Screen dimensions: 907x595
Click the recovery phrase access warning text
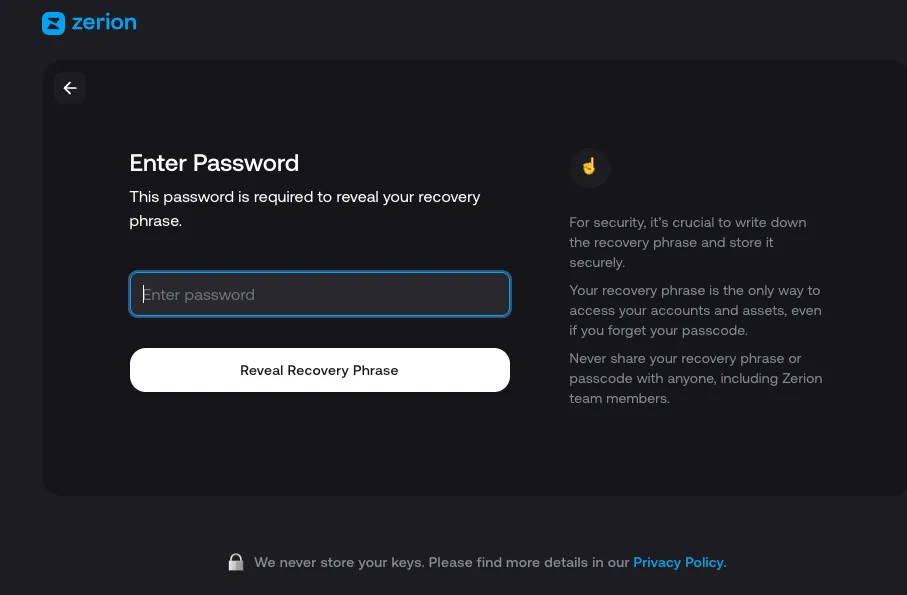pos(695,310)
